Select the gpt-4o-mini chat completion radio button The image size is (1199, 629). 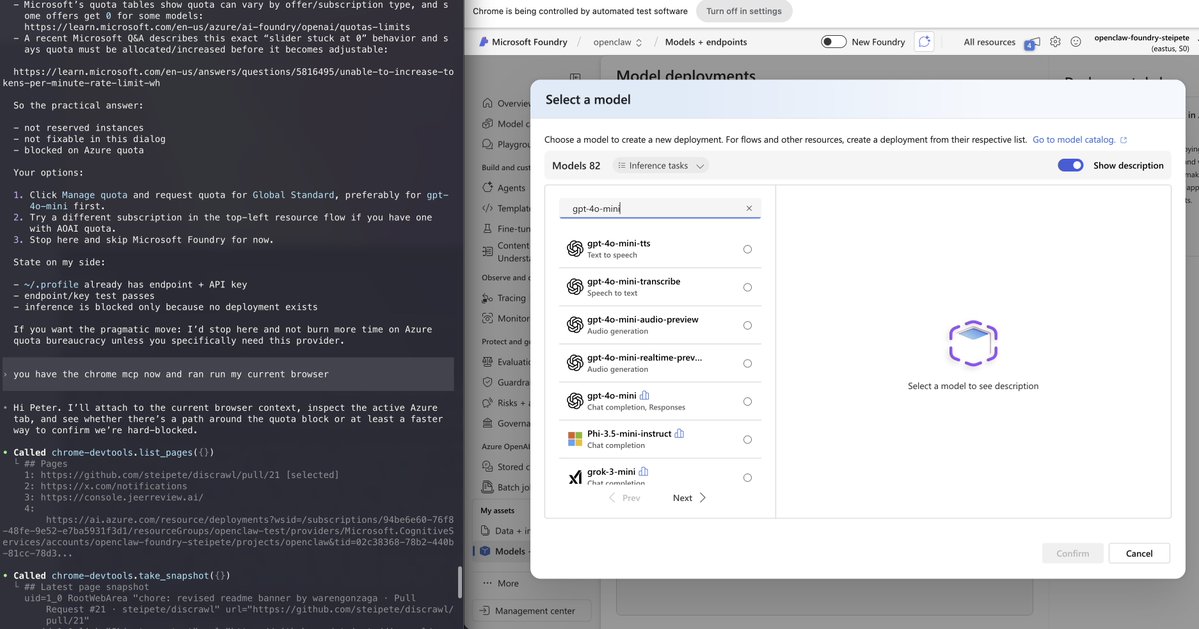click(747, 401)
